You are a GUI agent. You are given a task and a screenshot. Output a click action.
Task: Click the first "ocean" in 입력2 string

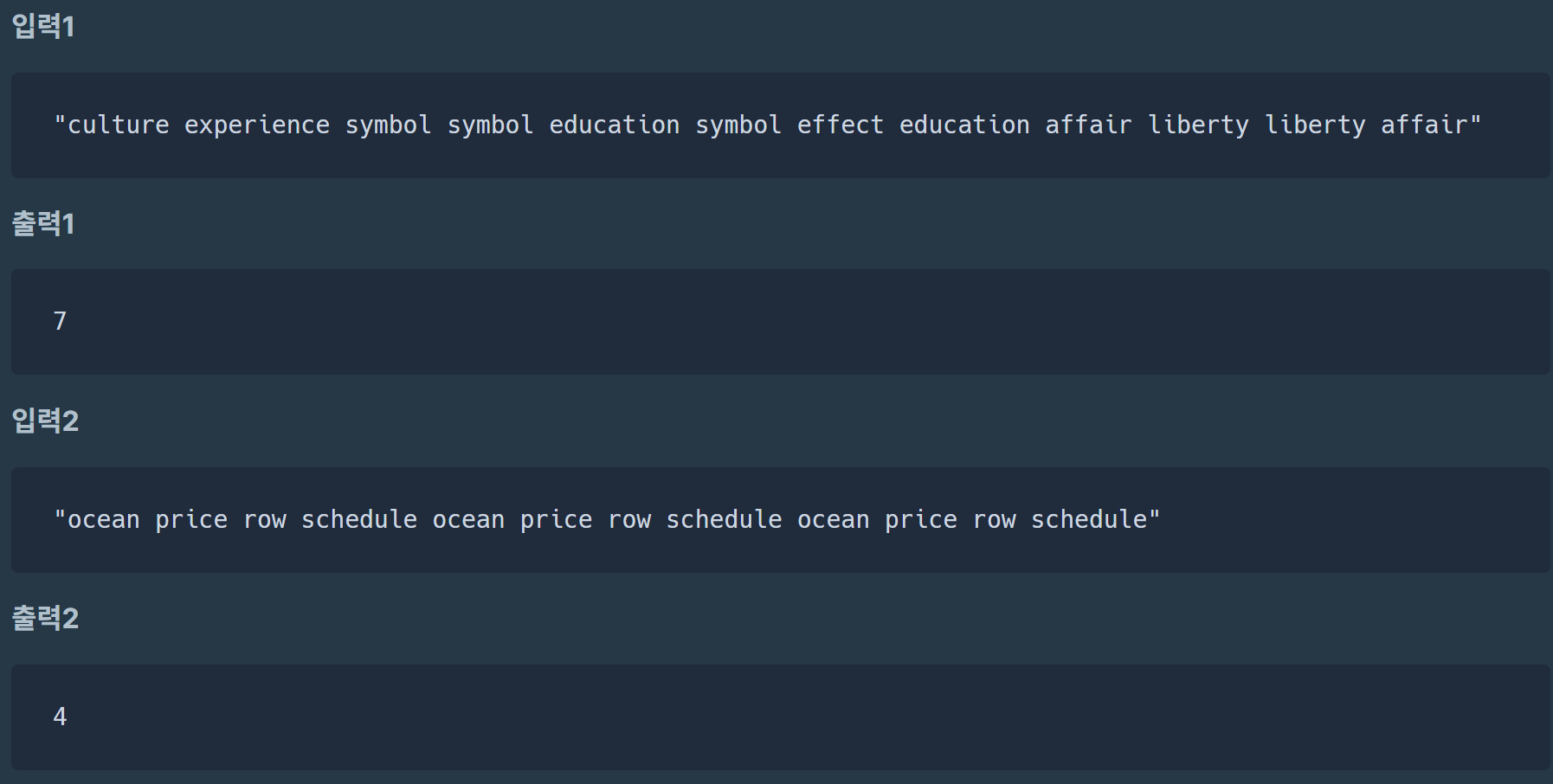point(104,520)
